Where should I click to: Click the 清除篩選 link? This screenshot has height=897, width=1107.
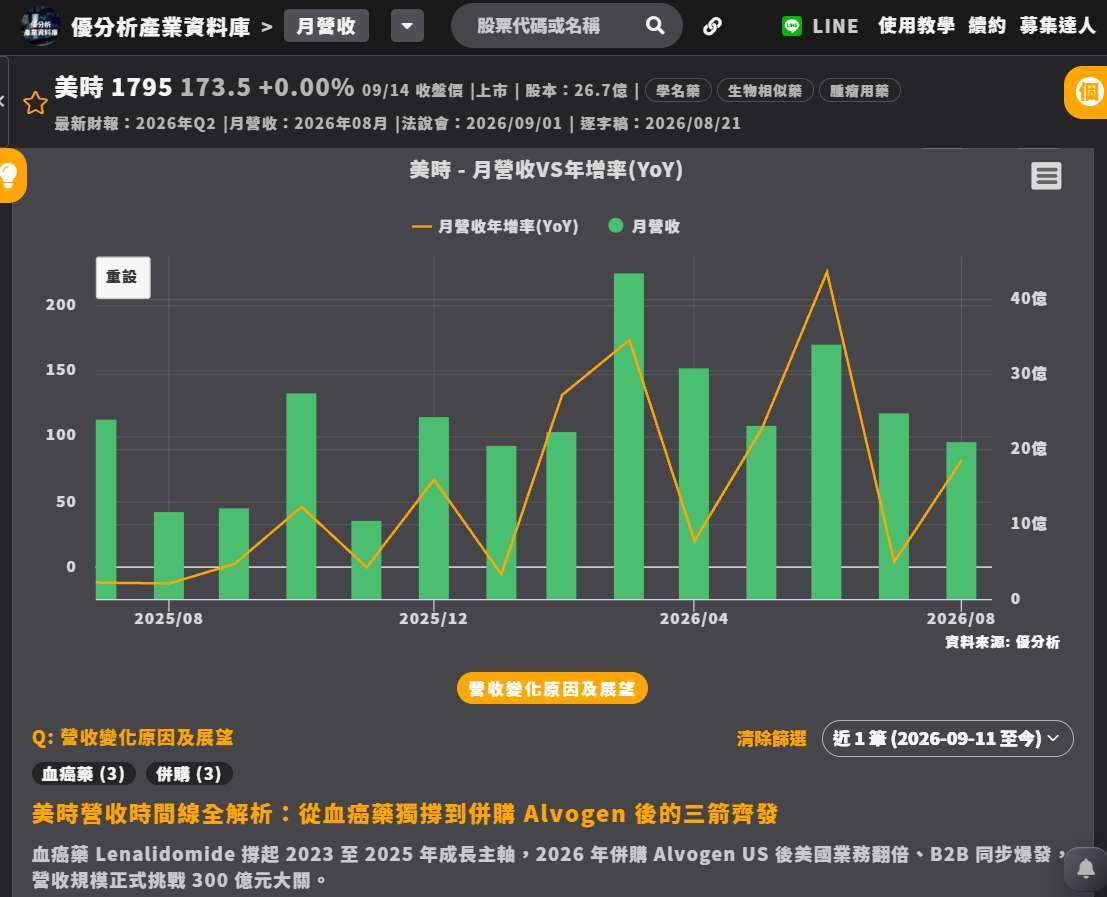pyautogui.click(x=771, y=738)
